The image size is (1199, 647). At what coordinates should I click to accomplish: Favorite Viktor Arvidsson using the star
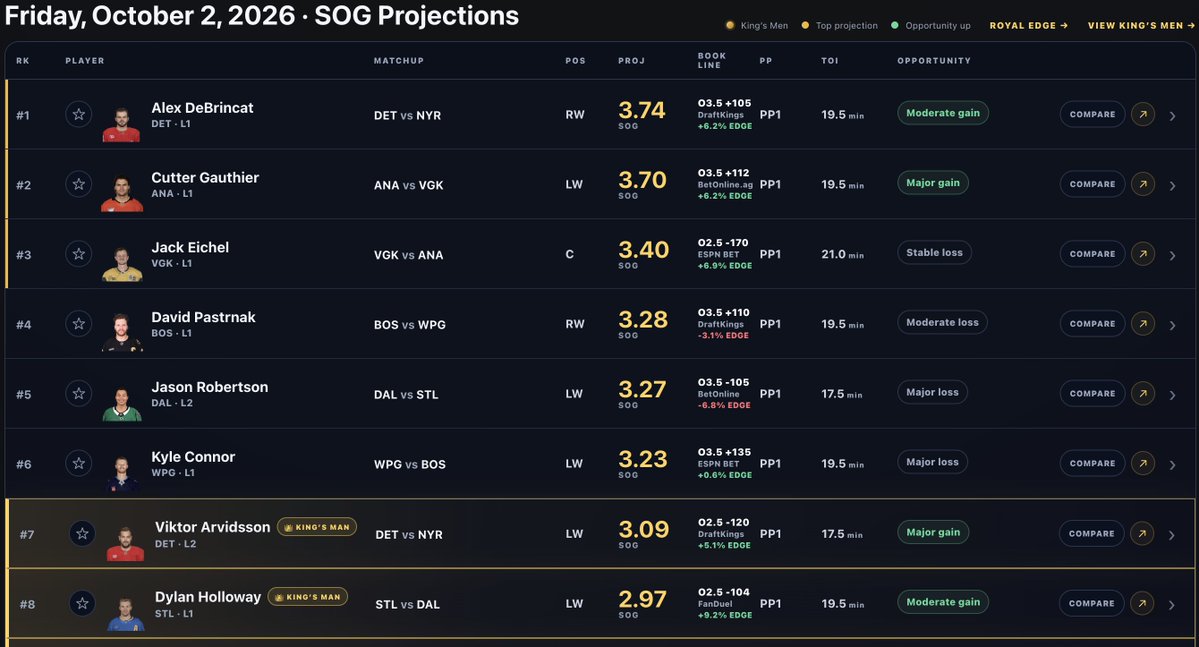[83, 534]
